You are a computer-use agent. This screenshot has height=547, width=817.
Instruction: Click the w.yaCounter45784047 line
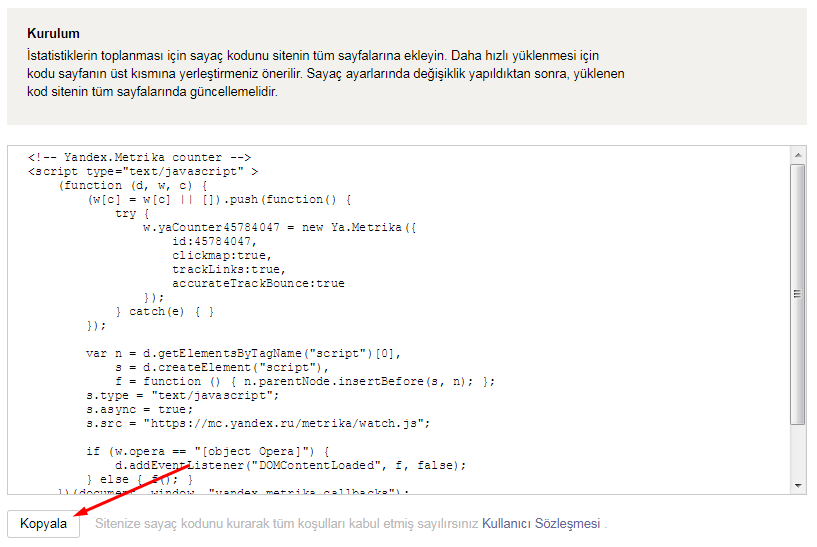point(279,228)
